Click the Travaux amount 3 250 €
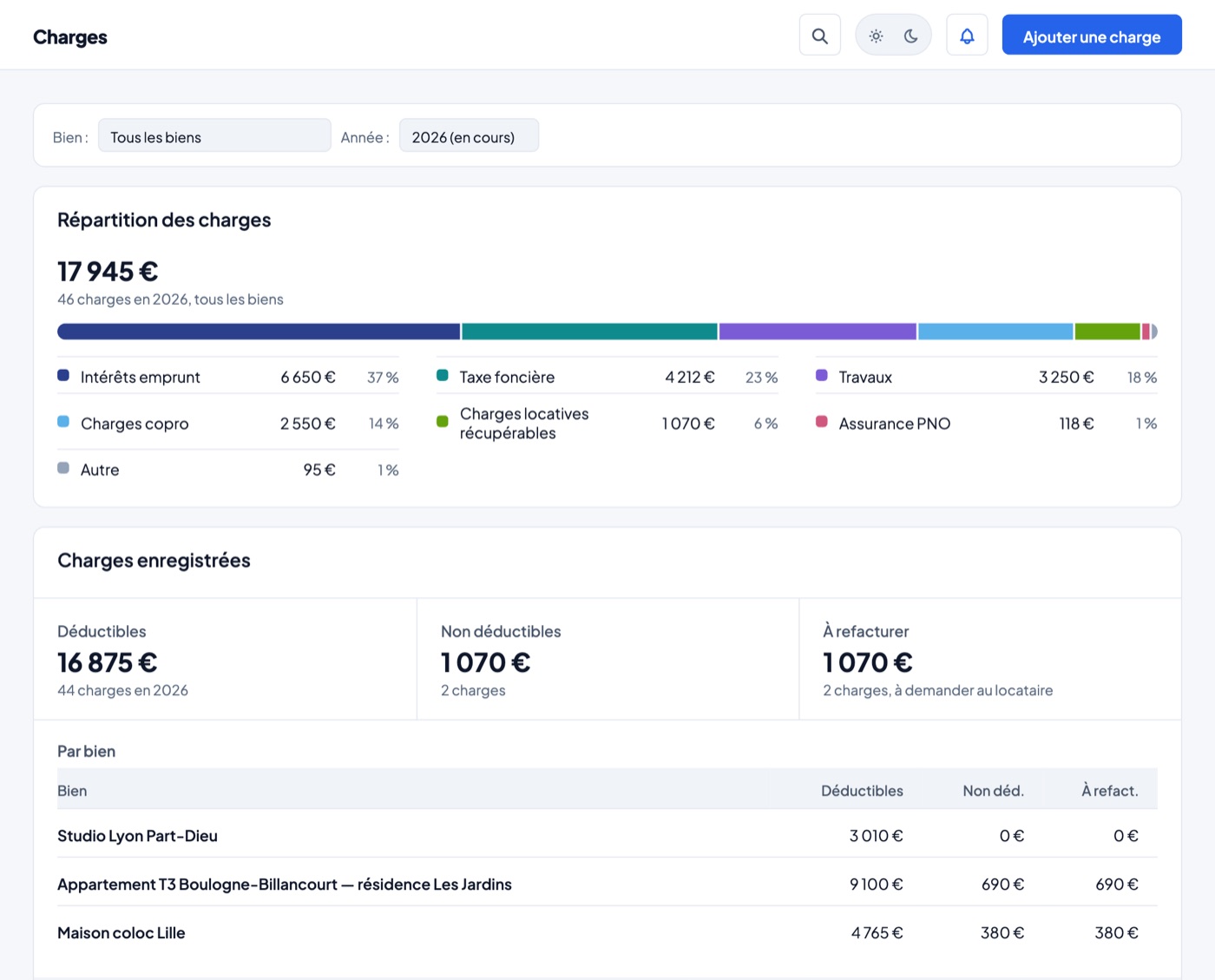Viewport: 1215px width, 980px height. tap(1067, 378)
